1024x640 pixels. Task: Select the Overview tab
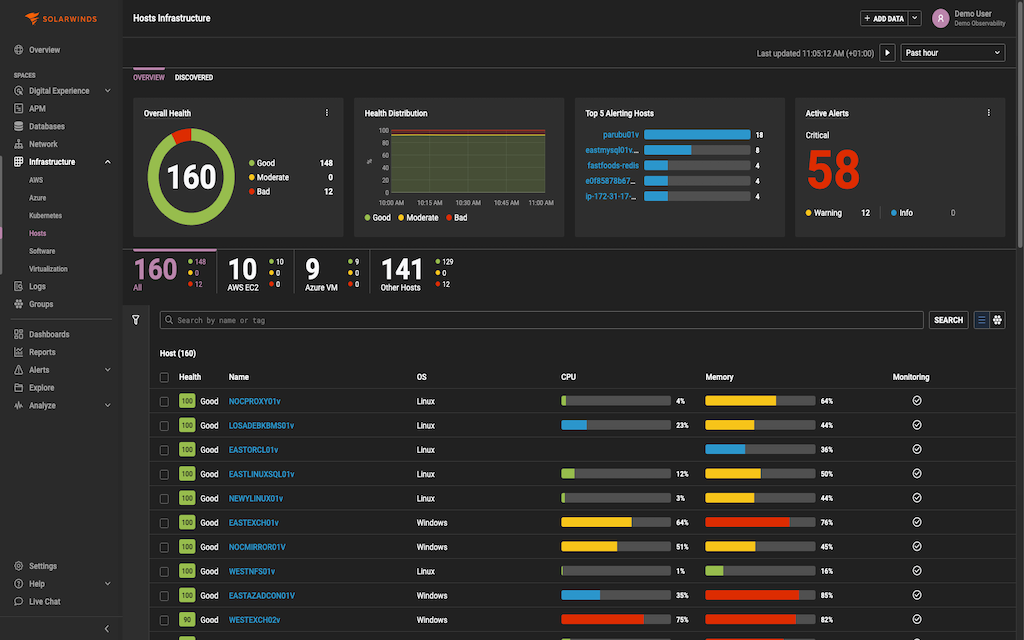149,77
